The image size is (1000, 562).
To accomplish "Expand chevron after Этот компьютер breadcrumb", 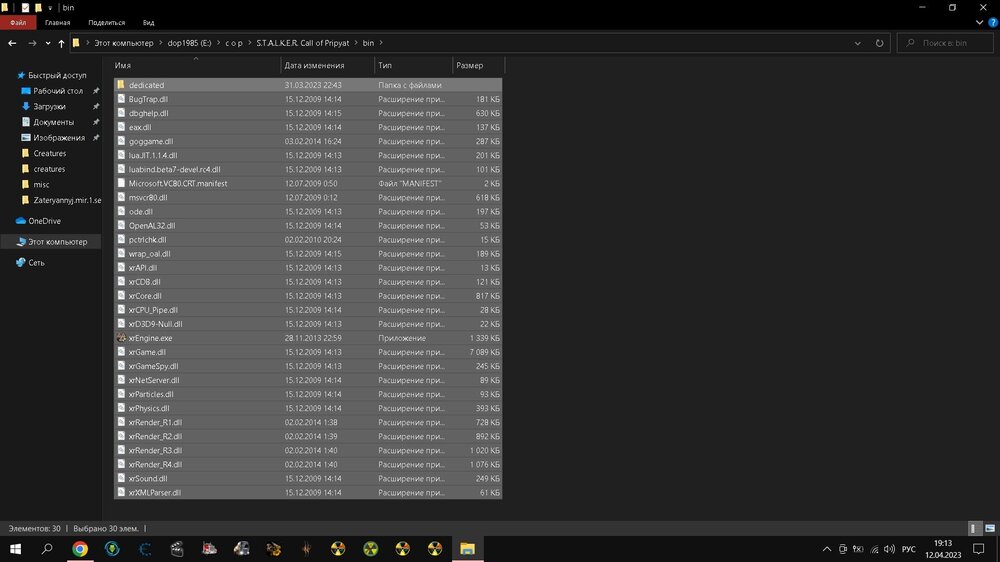I will point(161,43).
